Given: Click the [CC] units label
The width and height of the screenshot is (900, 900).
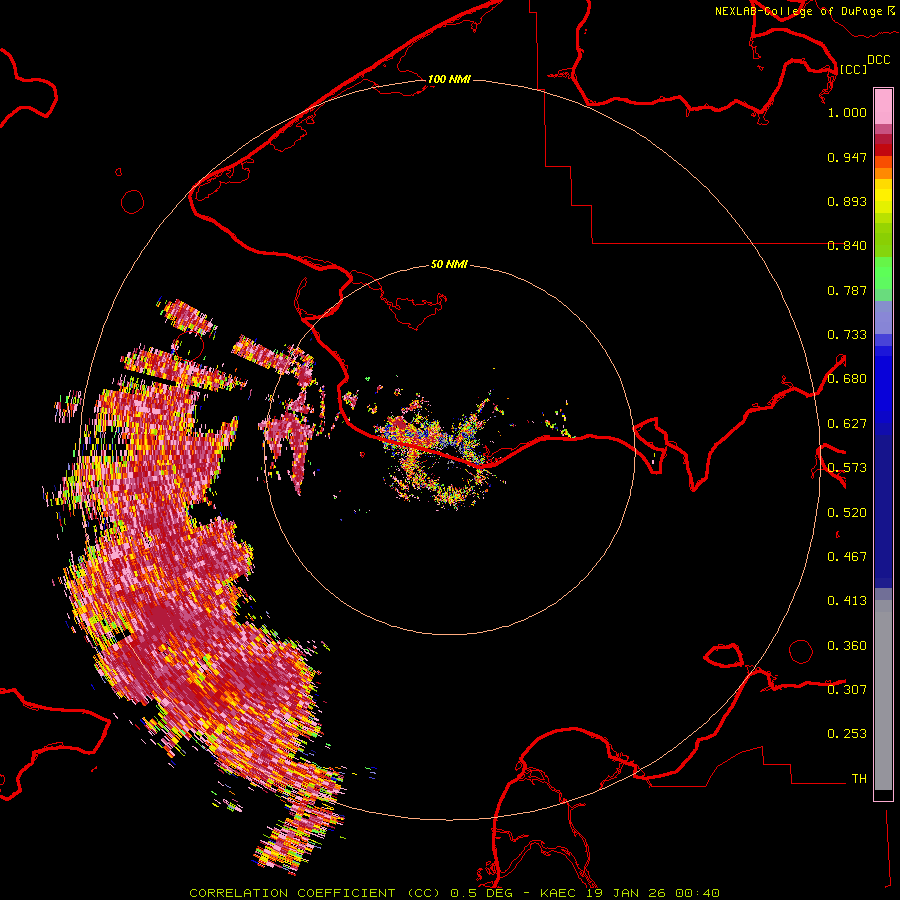Looking at the screenshot, I should click(853, 69).
